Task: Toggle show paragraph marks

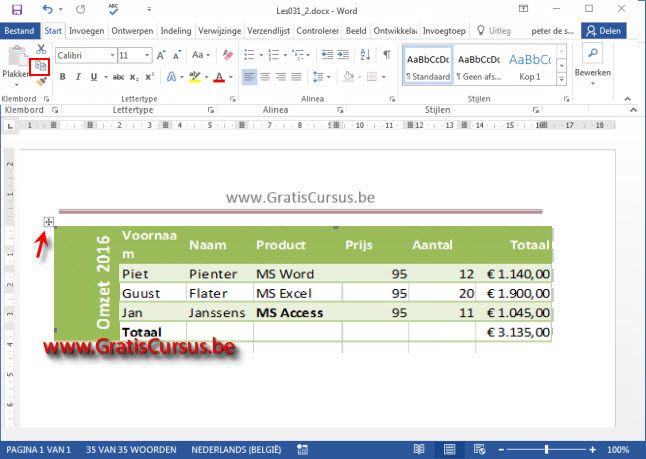Action: (386, 55)
